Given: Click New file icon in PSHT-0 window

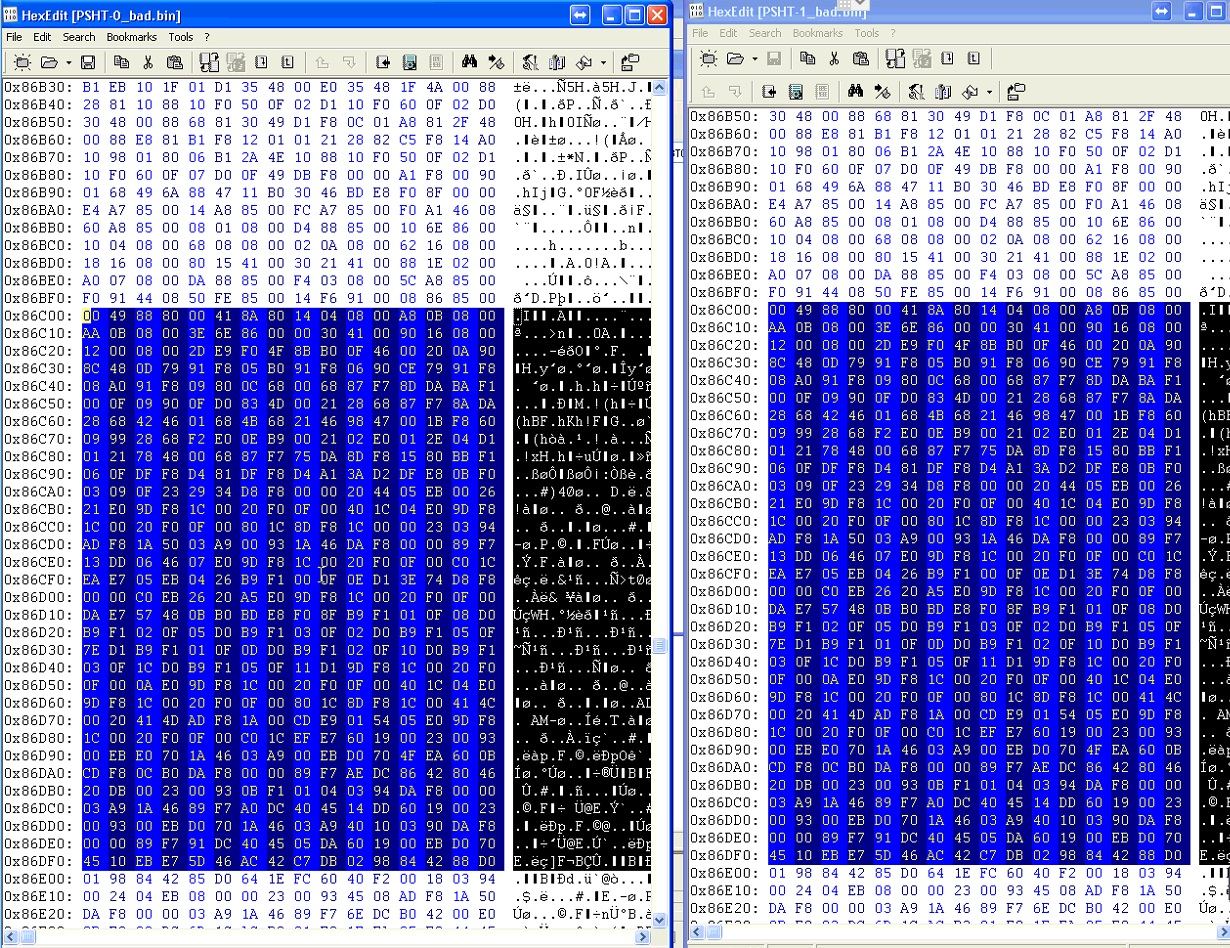Looking at the screenshot, I should (x=21, y=62).
